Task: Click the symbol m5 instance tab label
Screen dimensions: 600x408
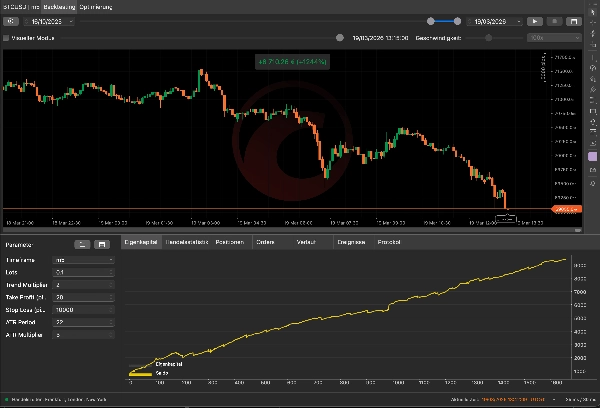Action: pos(21,7)
